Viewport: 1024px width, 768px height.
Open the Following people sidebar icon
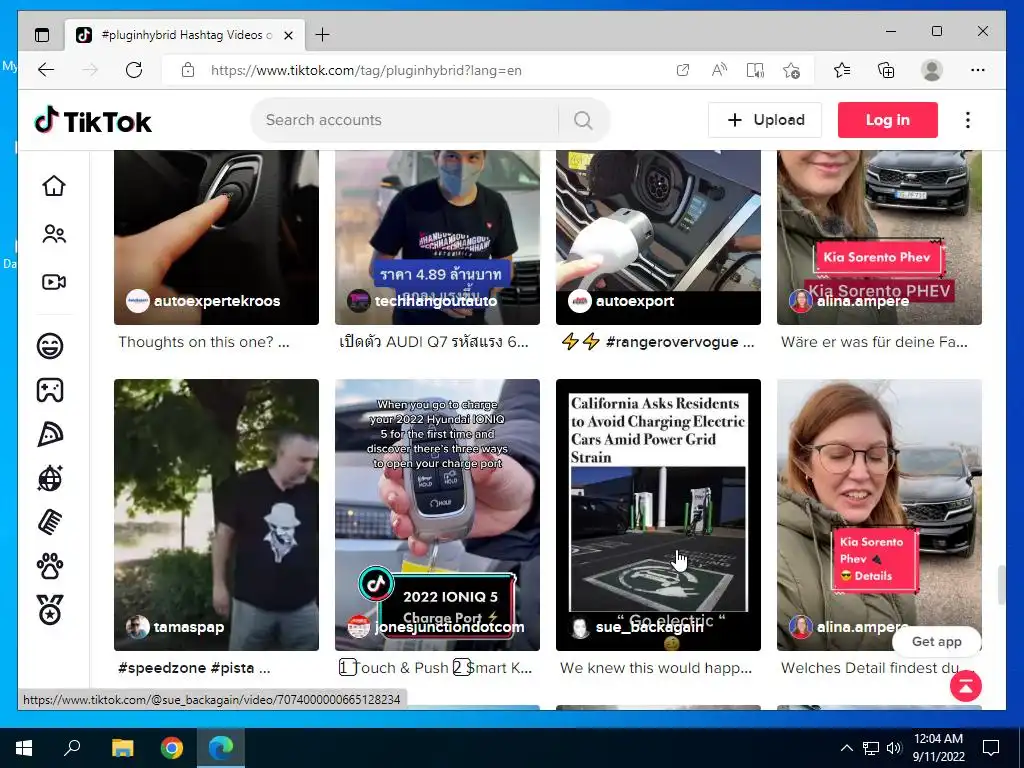pyautogui.click(x=54, y=234)
